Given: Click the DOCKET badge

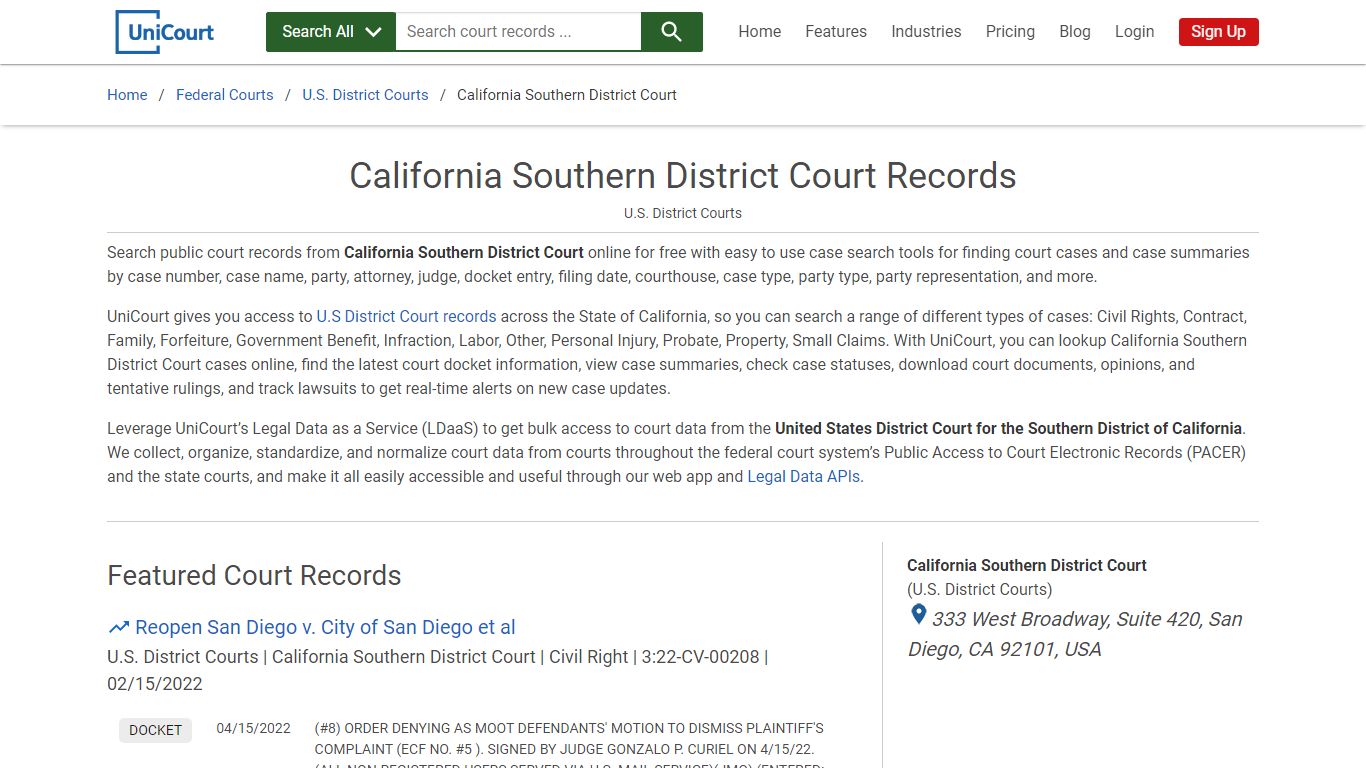Looking at the screenshot, I should (x=155, y=730).
